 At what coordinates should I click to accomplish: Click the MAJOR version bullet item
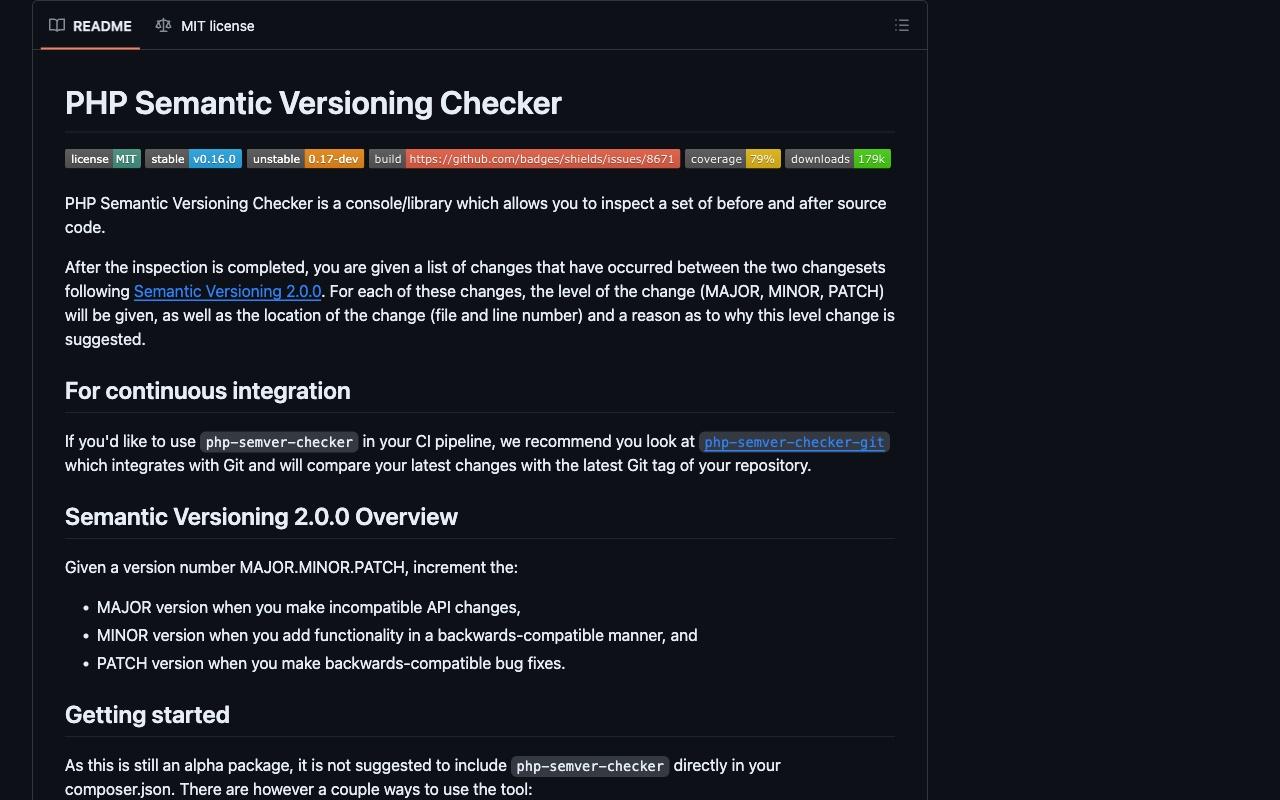pos(309,607)
